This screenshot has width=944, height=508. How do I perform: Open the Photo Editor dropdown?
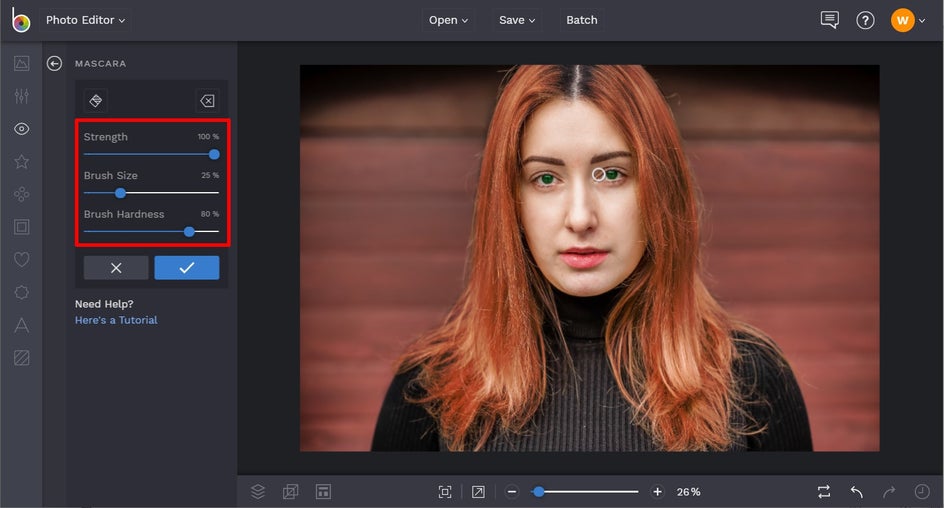[x=85, y=20]
